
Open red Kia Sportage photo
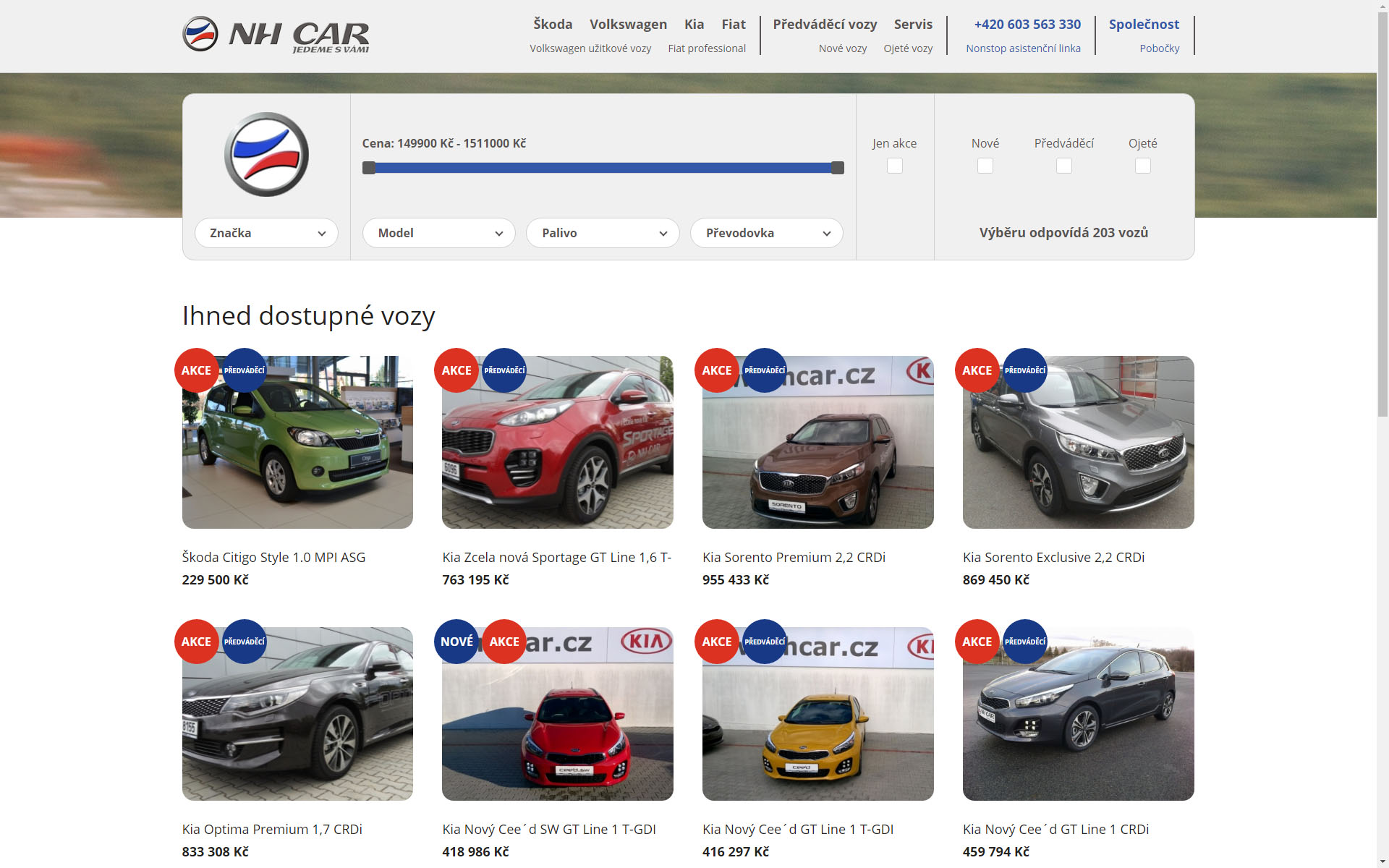558,442
